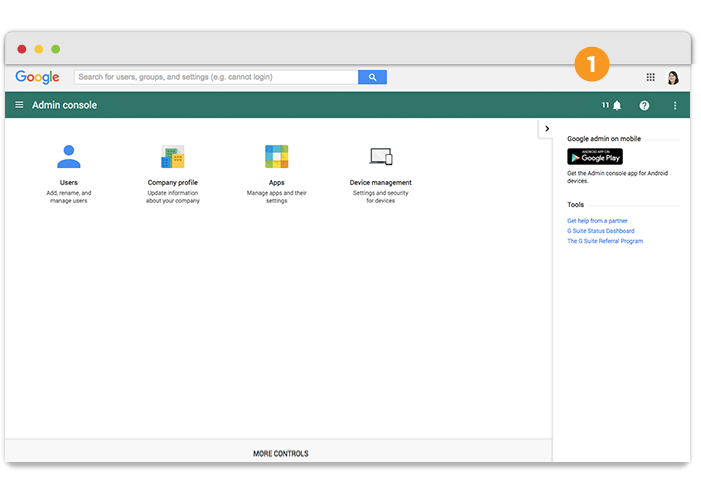Image resolution: width=701 pixels, height=500 pixels.
Task: Open the hamburger main menu
Action: [x=19, y=105]
